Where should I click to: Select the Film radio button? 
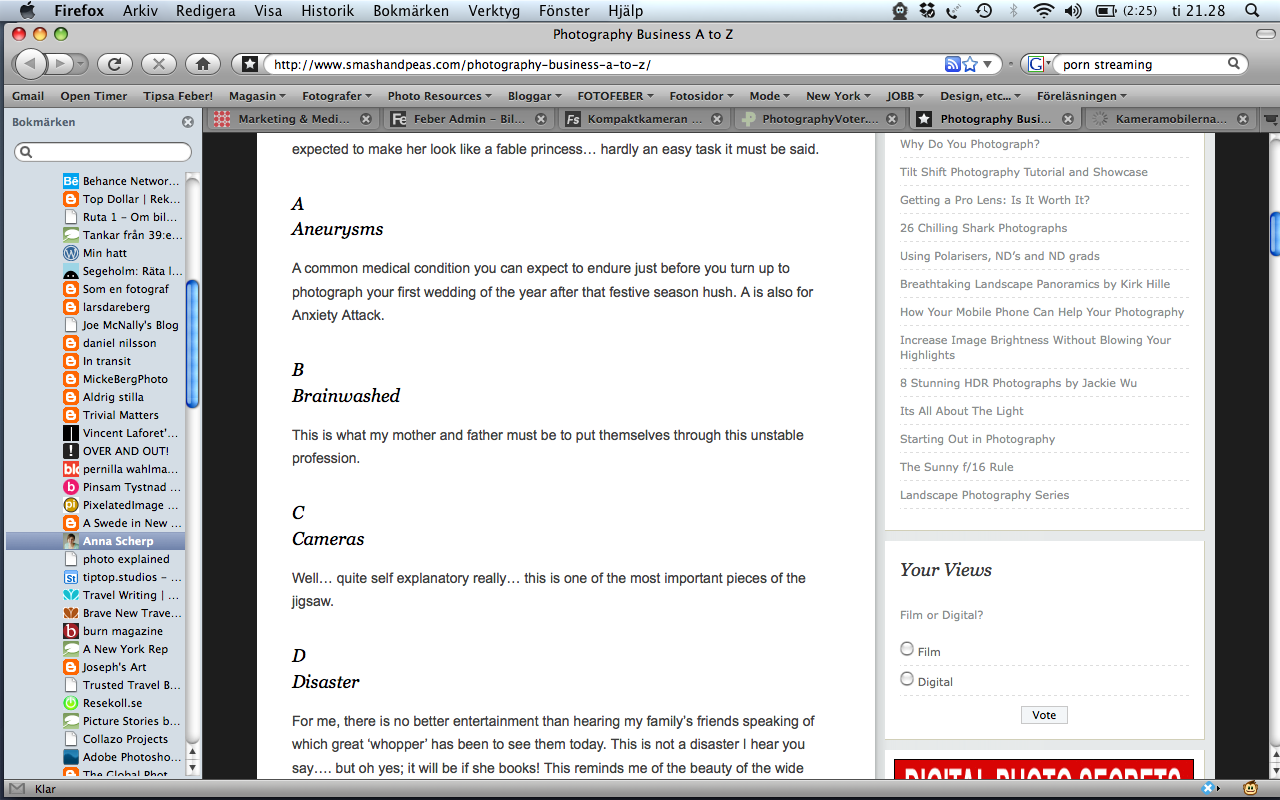(x=907, y=649)
